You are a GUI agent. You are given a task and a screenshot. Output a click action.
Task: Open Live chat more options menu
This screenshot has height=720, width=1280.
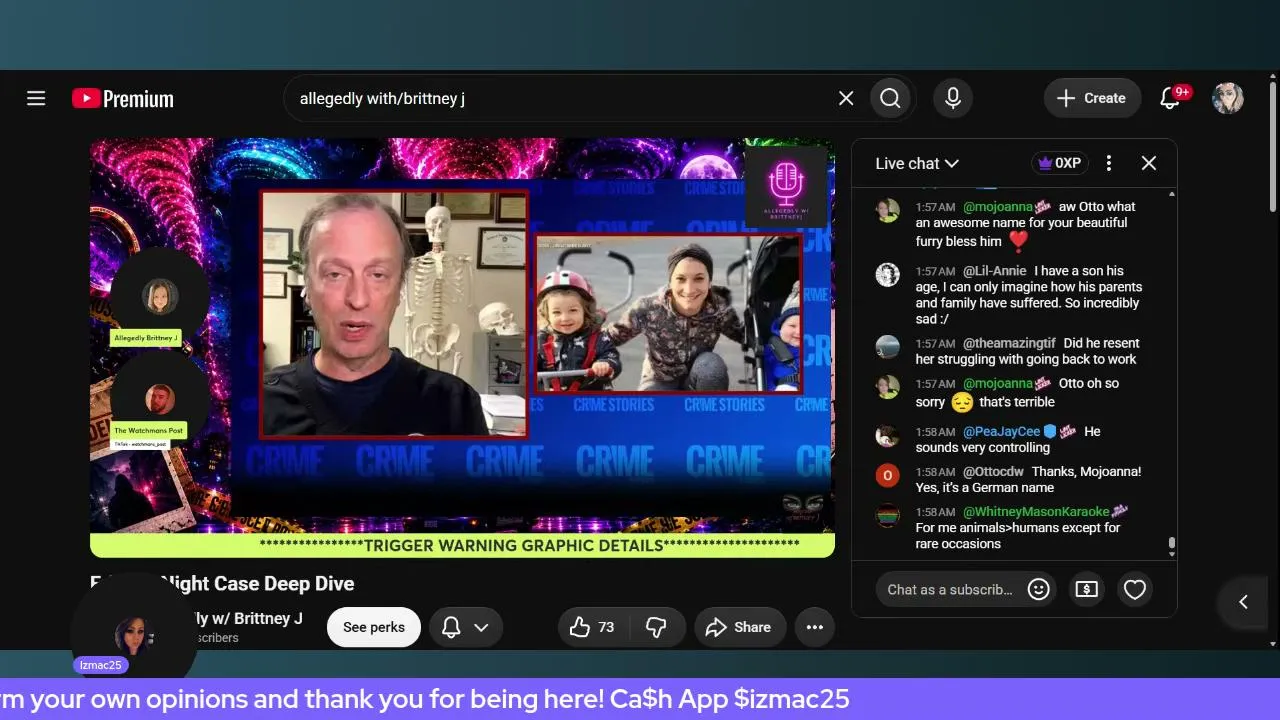click(1108, 163)
